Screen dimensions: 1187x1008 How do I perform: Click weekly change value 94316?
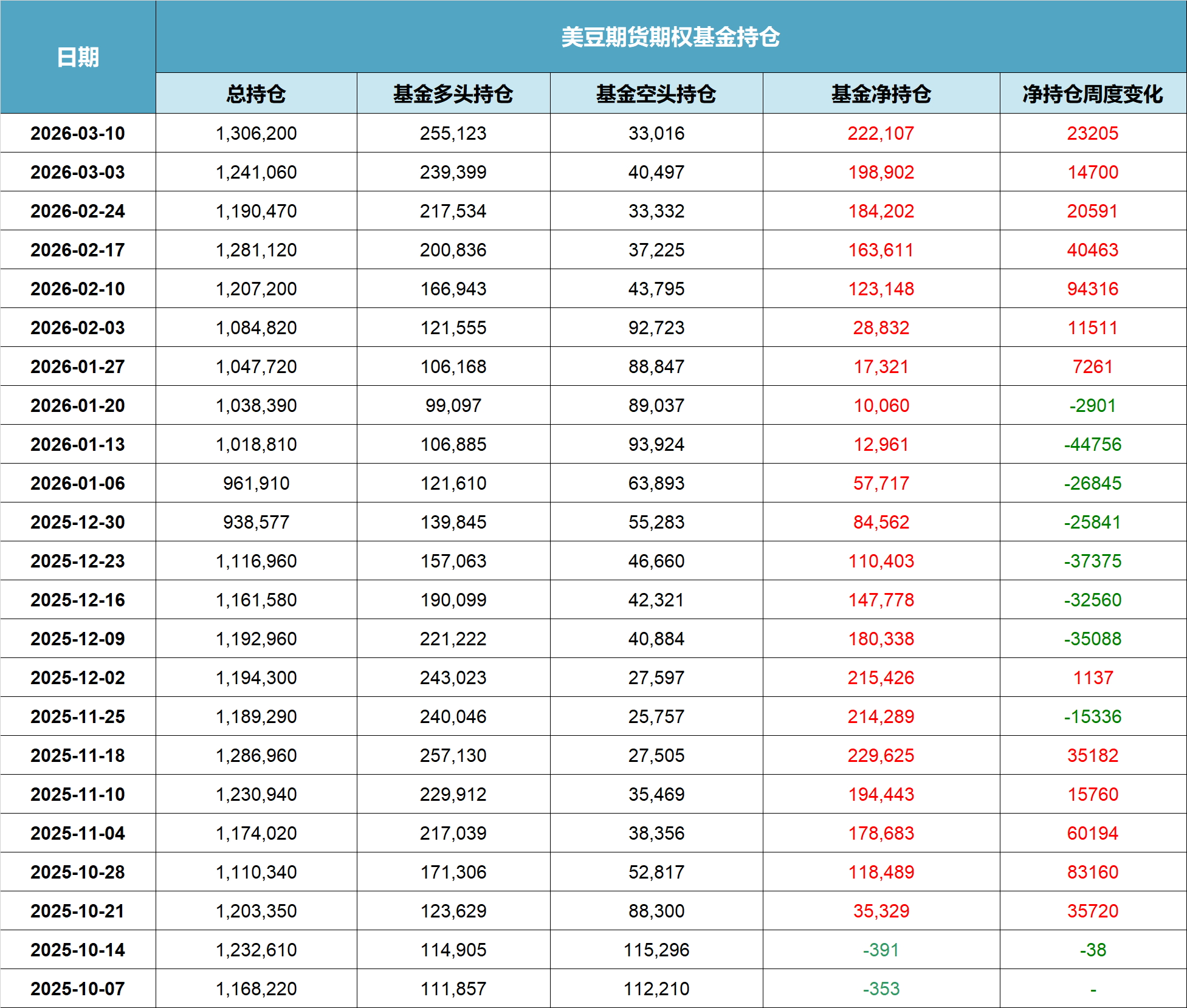[1092, 289]
